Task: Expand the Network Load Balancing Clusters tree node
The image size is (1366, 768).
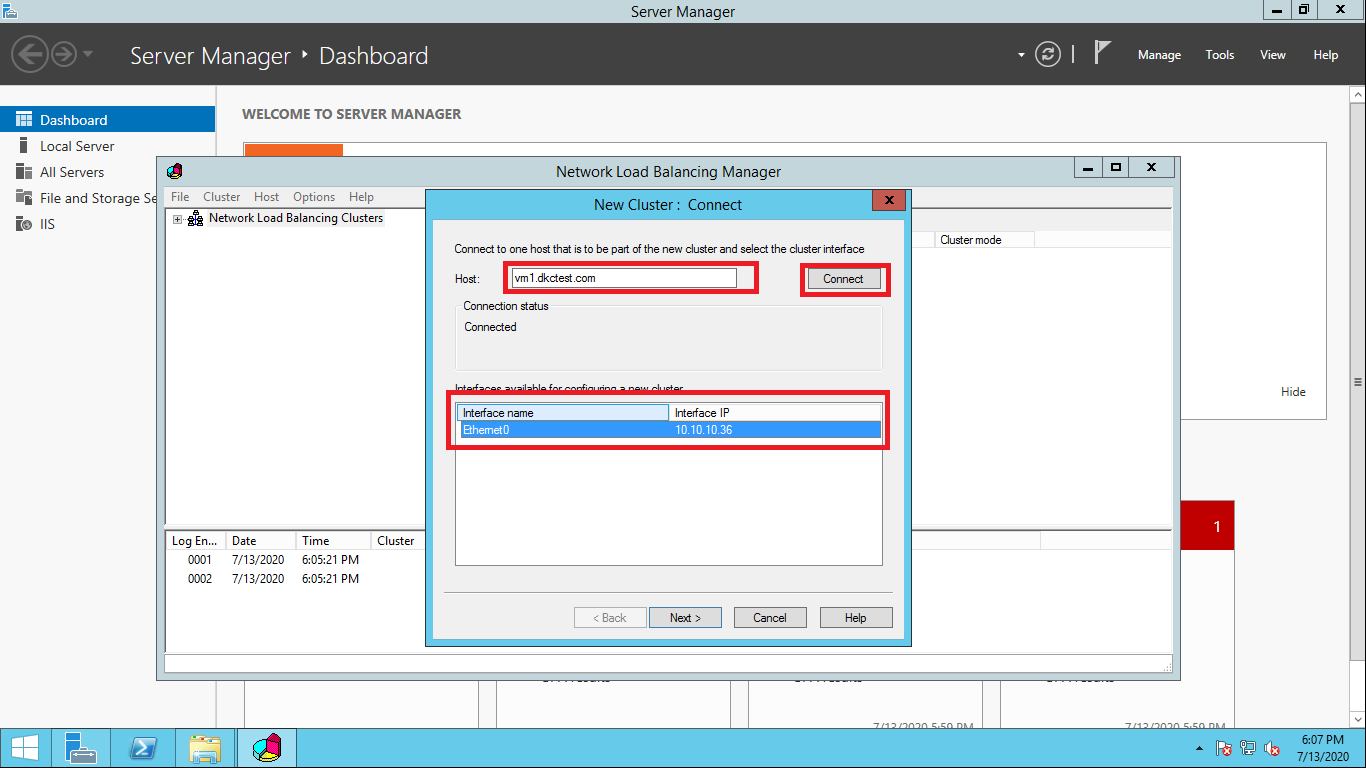Action: [177, 219]
